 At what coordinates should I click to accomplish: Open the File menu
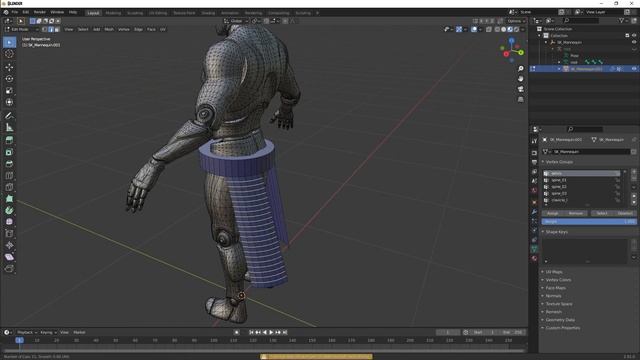[x=15, y=12]
